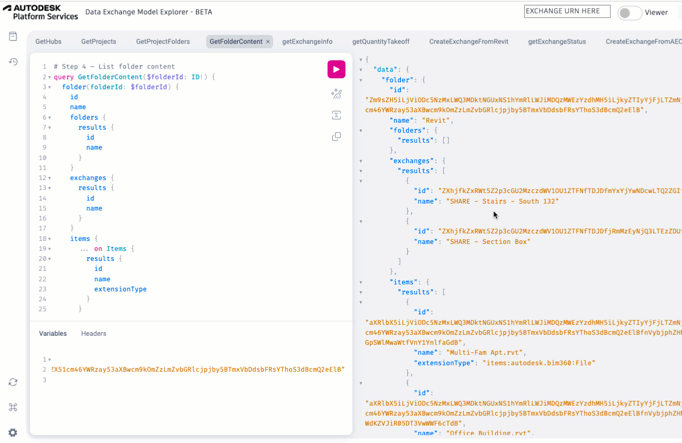Select the GetFolderContent tab
This screenshot has width=682, height=443.
[236, 42]
